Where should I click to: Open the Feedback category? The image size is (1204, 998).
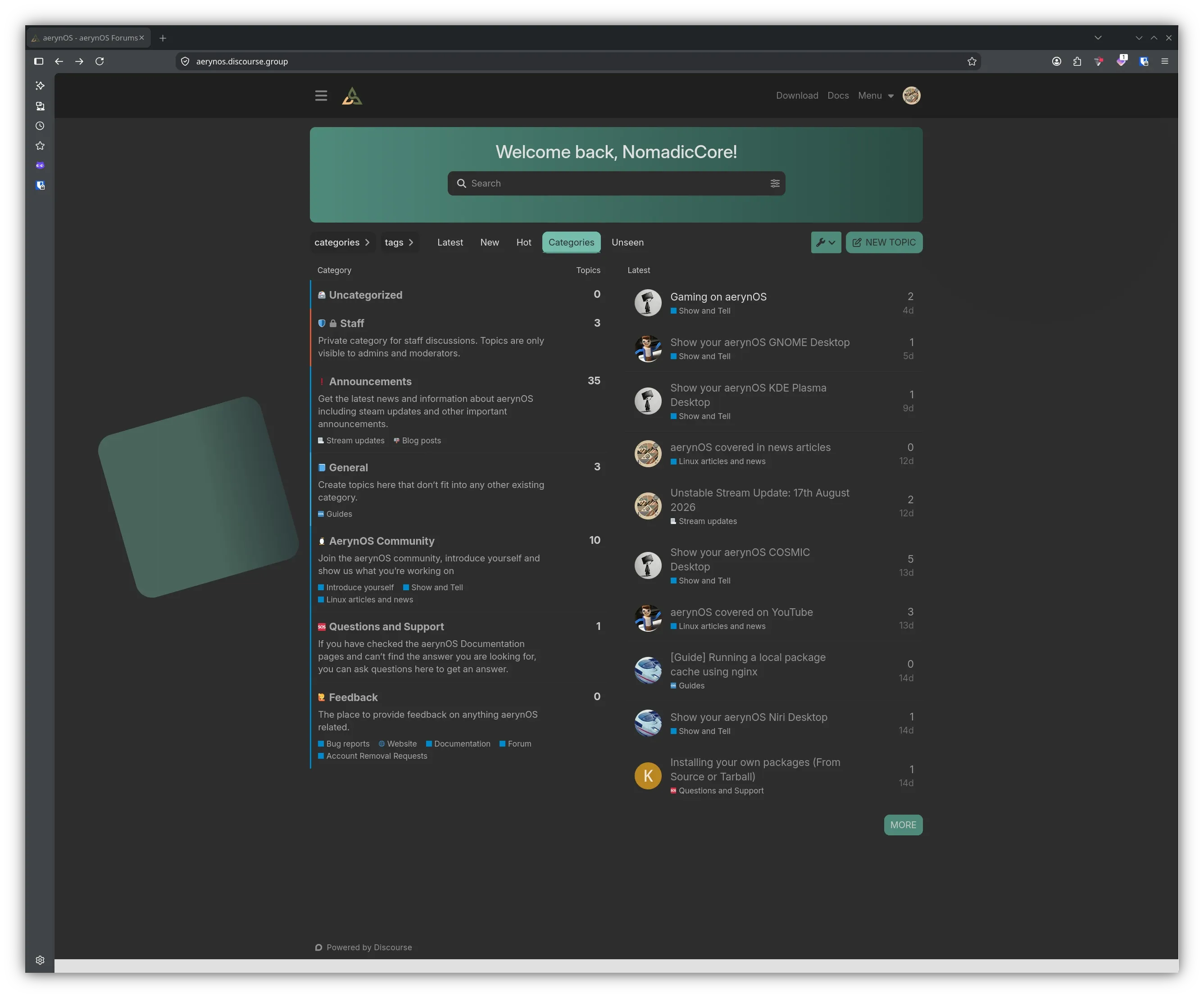tap(353, 697)
